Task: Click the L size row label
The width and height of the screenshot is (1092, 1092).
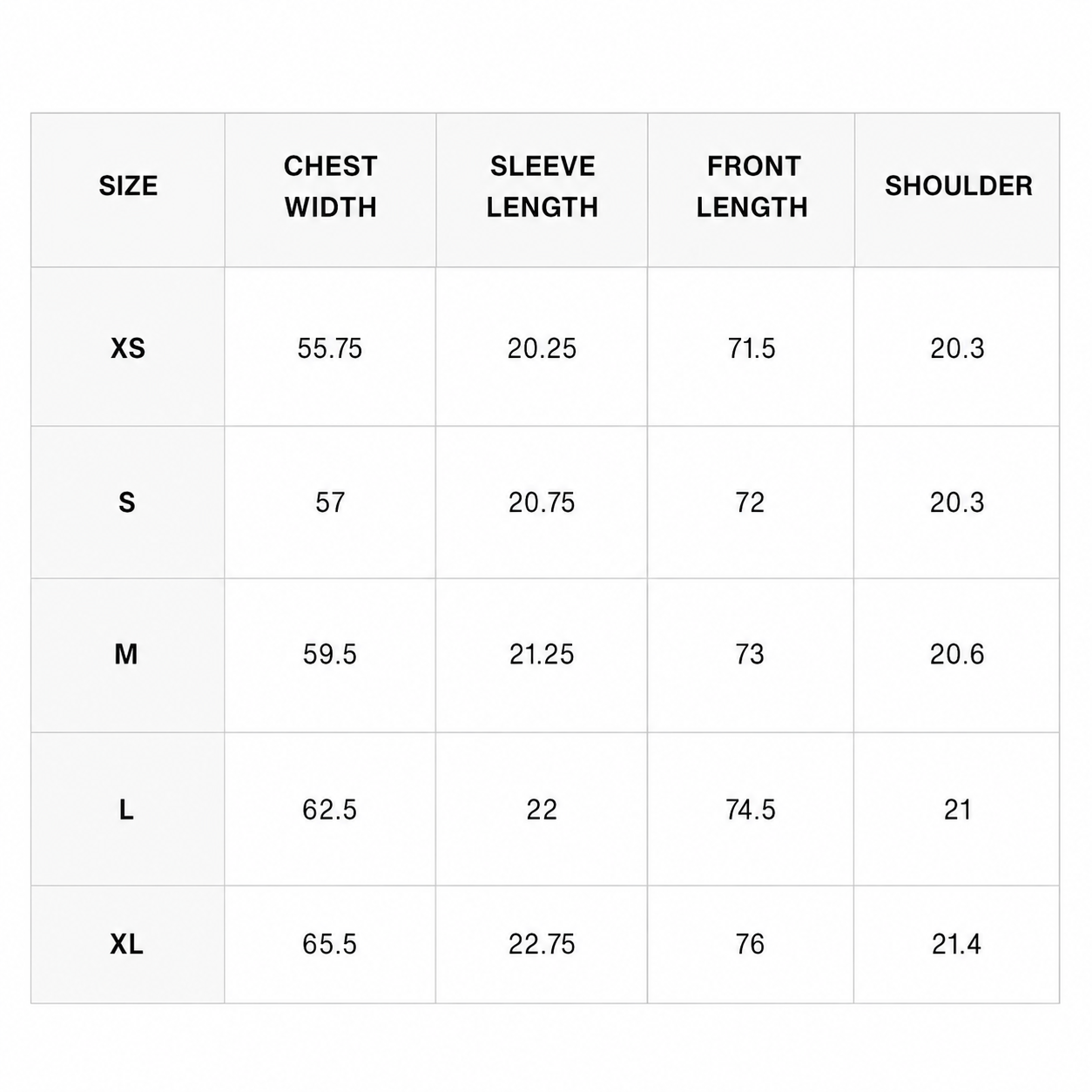Action: point(126,810)
